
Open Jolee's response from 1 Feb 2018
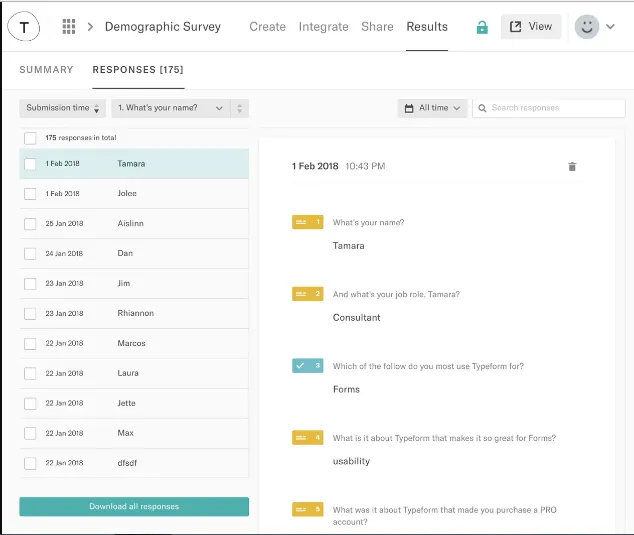click(134, 194)
